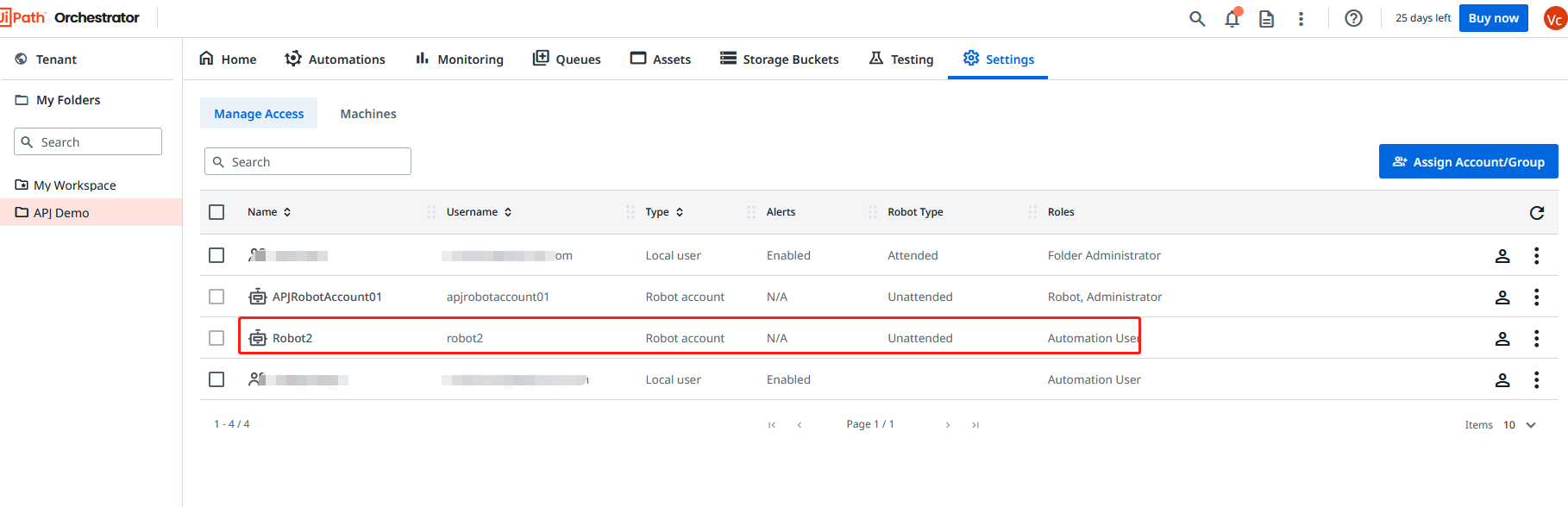The image size is (1568, 507).
Task: Open the Storage Buckets tab
Action: click(780, 59)
